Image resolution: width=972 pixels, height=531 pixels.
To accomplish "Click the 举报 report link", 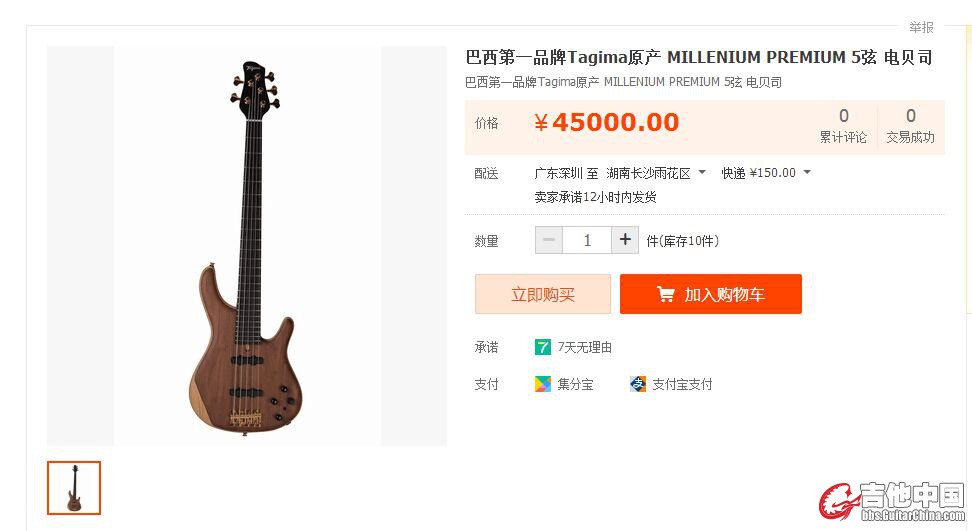I will (x=921, y=27).
